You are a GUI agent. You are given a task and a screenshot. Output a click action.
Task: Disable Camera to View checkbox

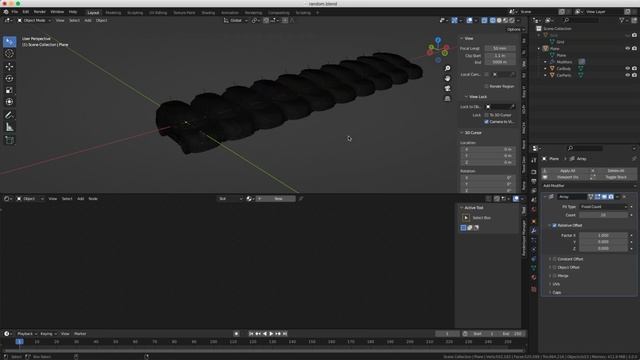pos(487,122)
